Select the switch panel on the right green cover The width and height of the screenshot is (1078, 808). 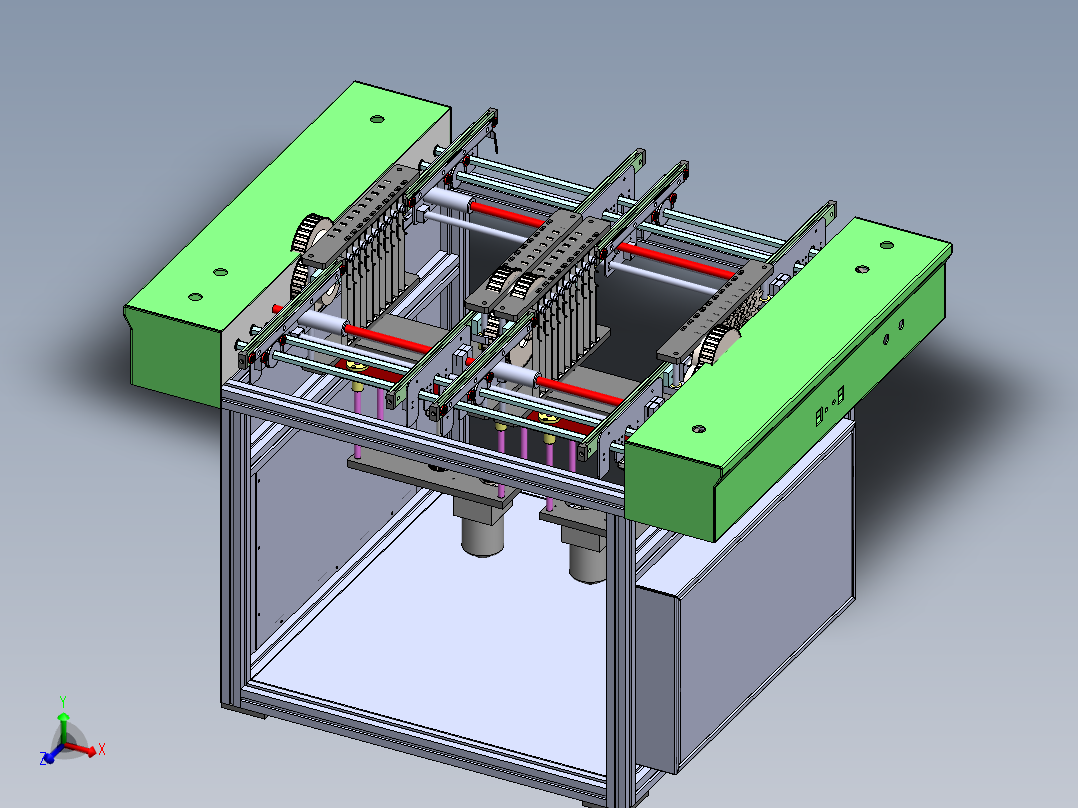coord(829,405)
